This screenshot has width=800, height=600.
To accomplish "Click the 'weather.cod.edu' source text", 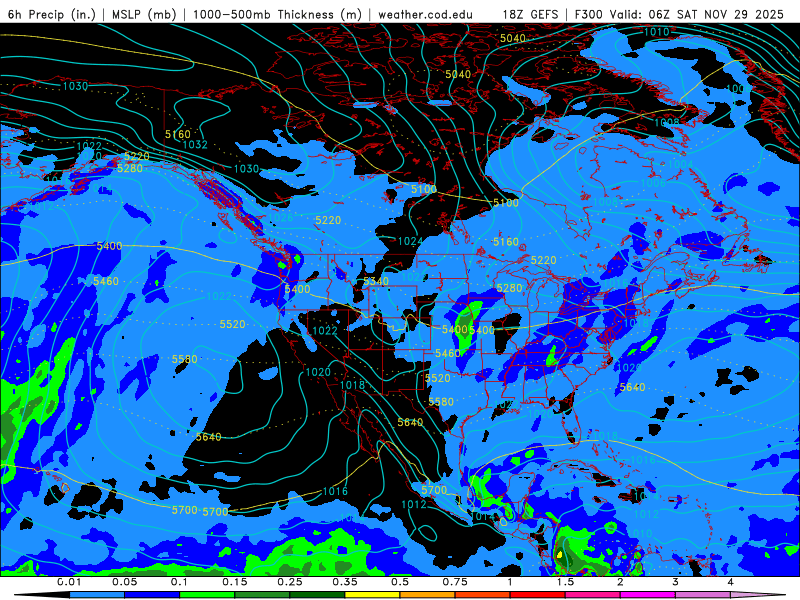I will (425, 14).
